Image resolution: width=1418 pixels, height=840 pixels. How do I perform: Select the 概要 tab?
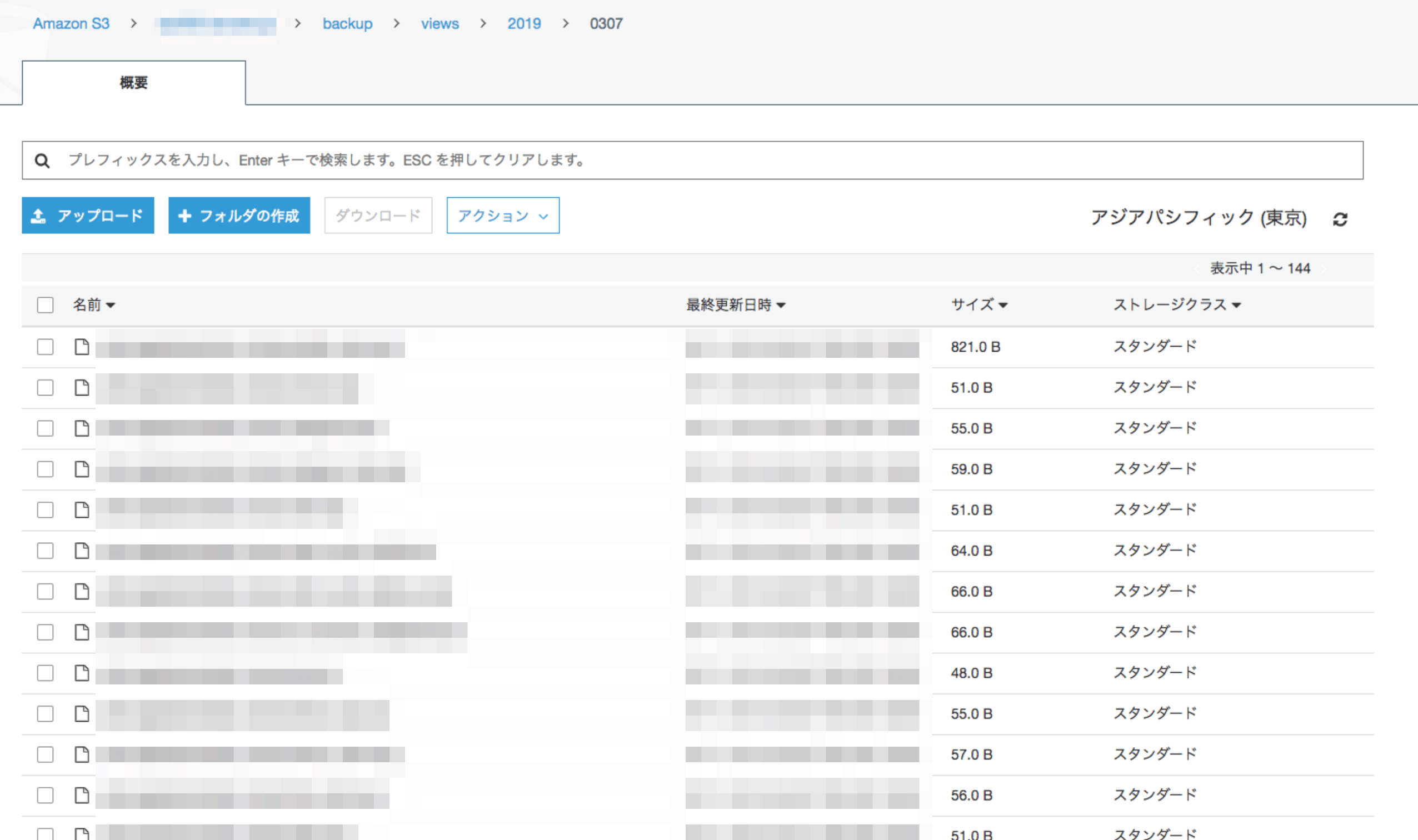(x=133, y=83)
